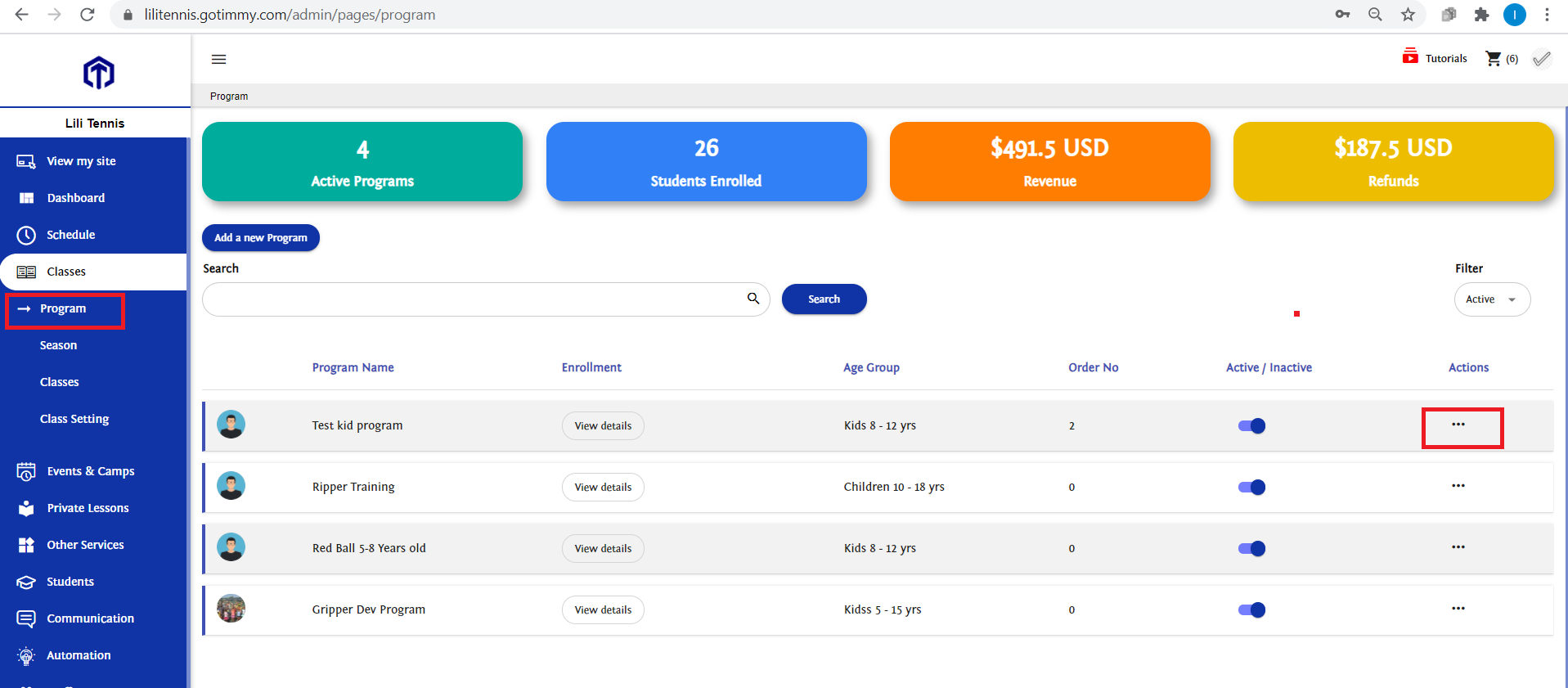Image resolution: width=1568 pixels, height=688 pixels.
Task: Click the browser address bar URL
Action: 290,15
